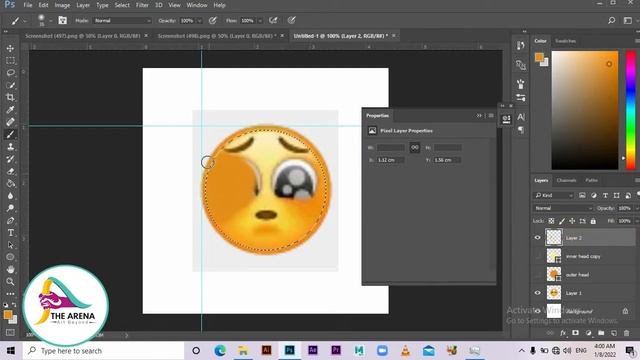Switch to Screenshot (497).png document tab
The height and width of the screenshot is (360, 640).
pos(83,36)
